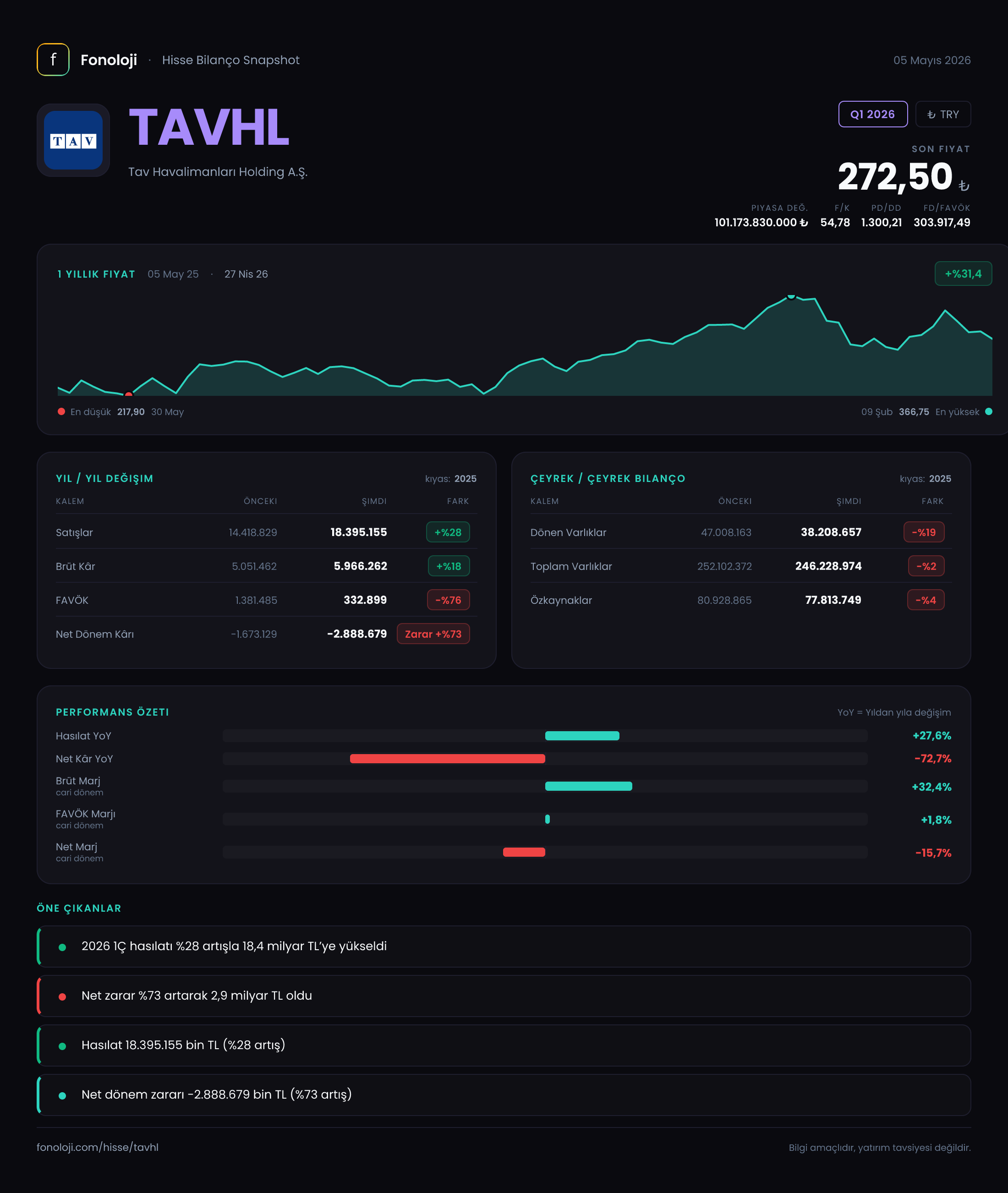The image size is (1008, 1193).
Task: Click the F/K value 54,78
Action: click(x=835, y=222)
